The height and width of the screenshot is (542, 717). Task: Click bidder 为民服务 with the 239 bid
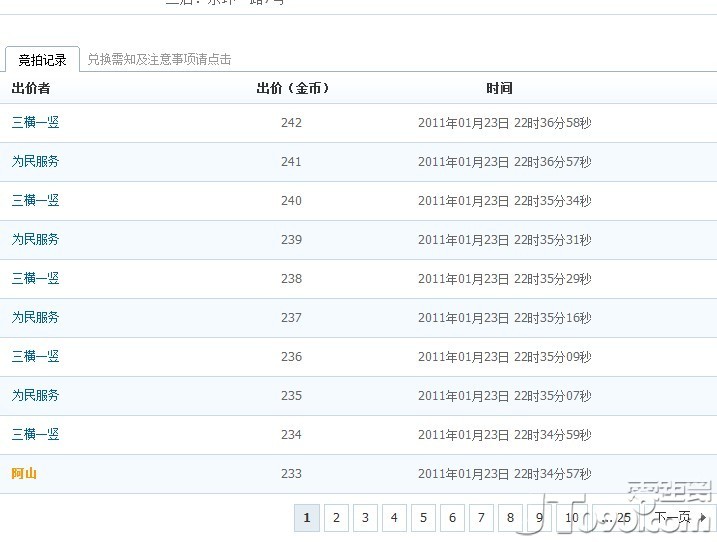coord(35,240)
